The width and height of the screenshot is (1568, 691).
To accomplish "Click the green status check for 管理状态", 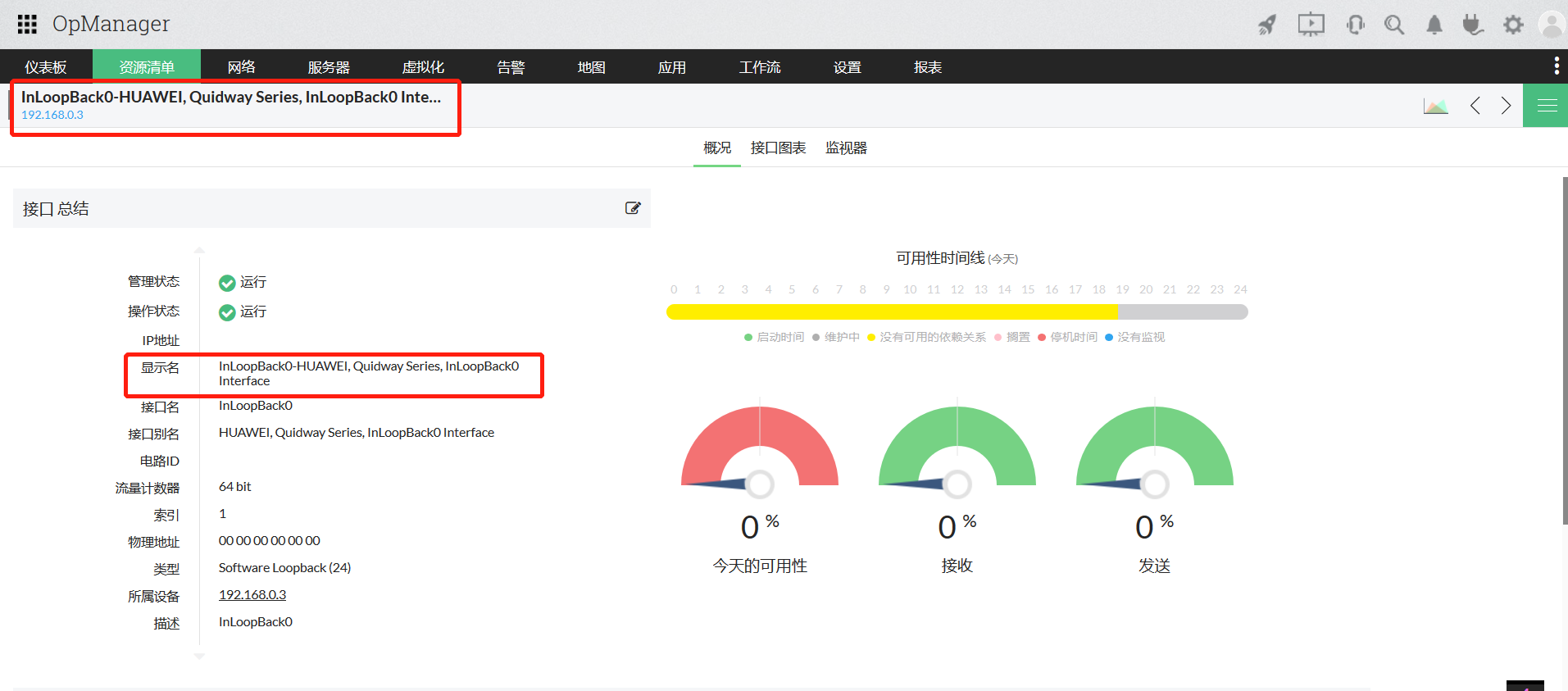I will [227, 283].
